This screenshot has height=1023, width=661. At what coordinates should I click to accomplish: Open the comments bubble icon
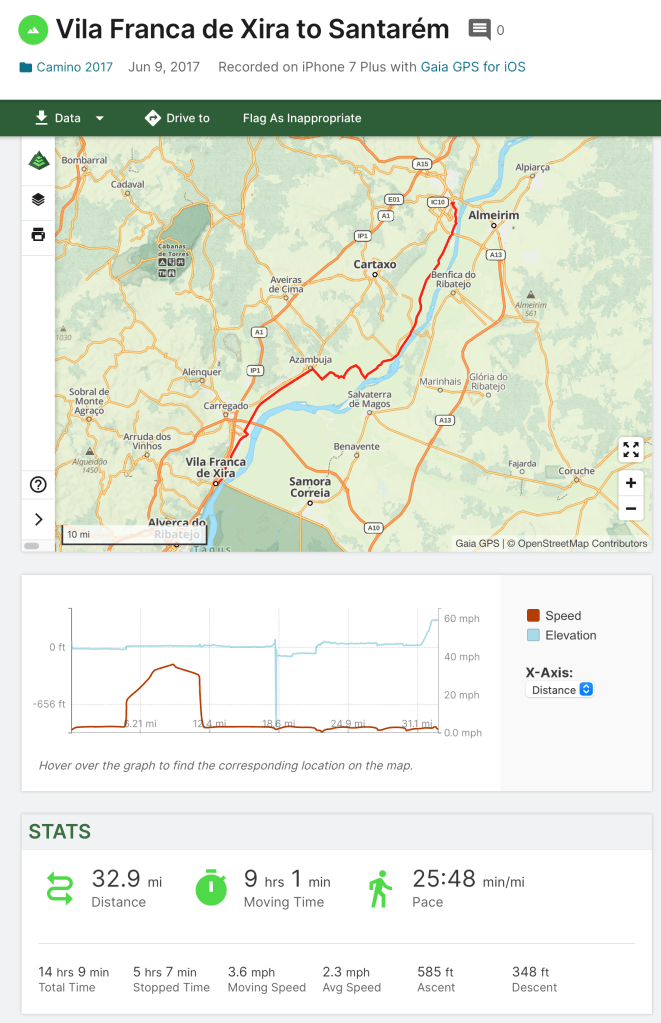click(480, 30)
